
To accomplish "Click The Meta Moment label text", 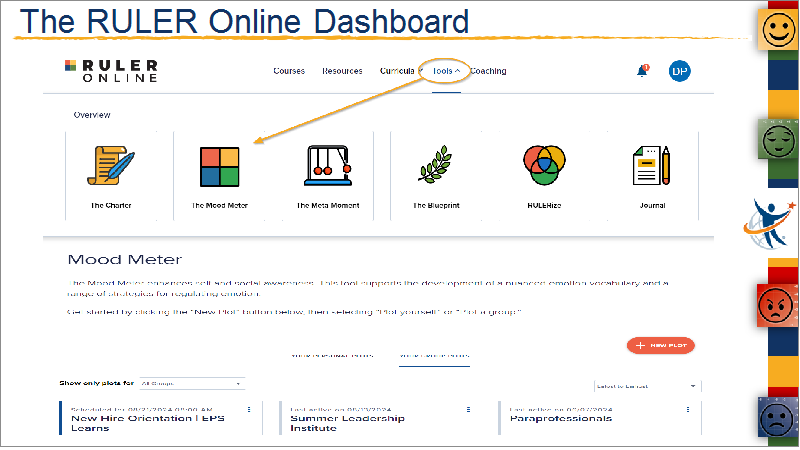I will pyautogui.click(x=328, y=206).
